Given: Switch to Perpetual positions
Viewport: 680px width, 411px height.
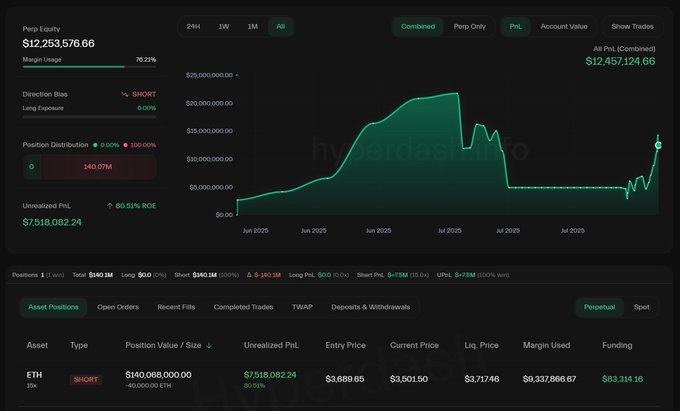Looking at the screenshot, I should [x=599, y=307].
